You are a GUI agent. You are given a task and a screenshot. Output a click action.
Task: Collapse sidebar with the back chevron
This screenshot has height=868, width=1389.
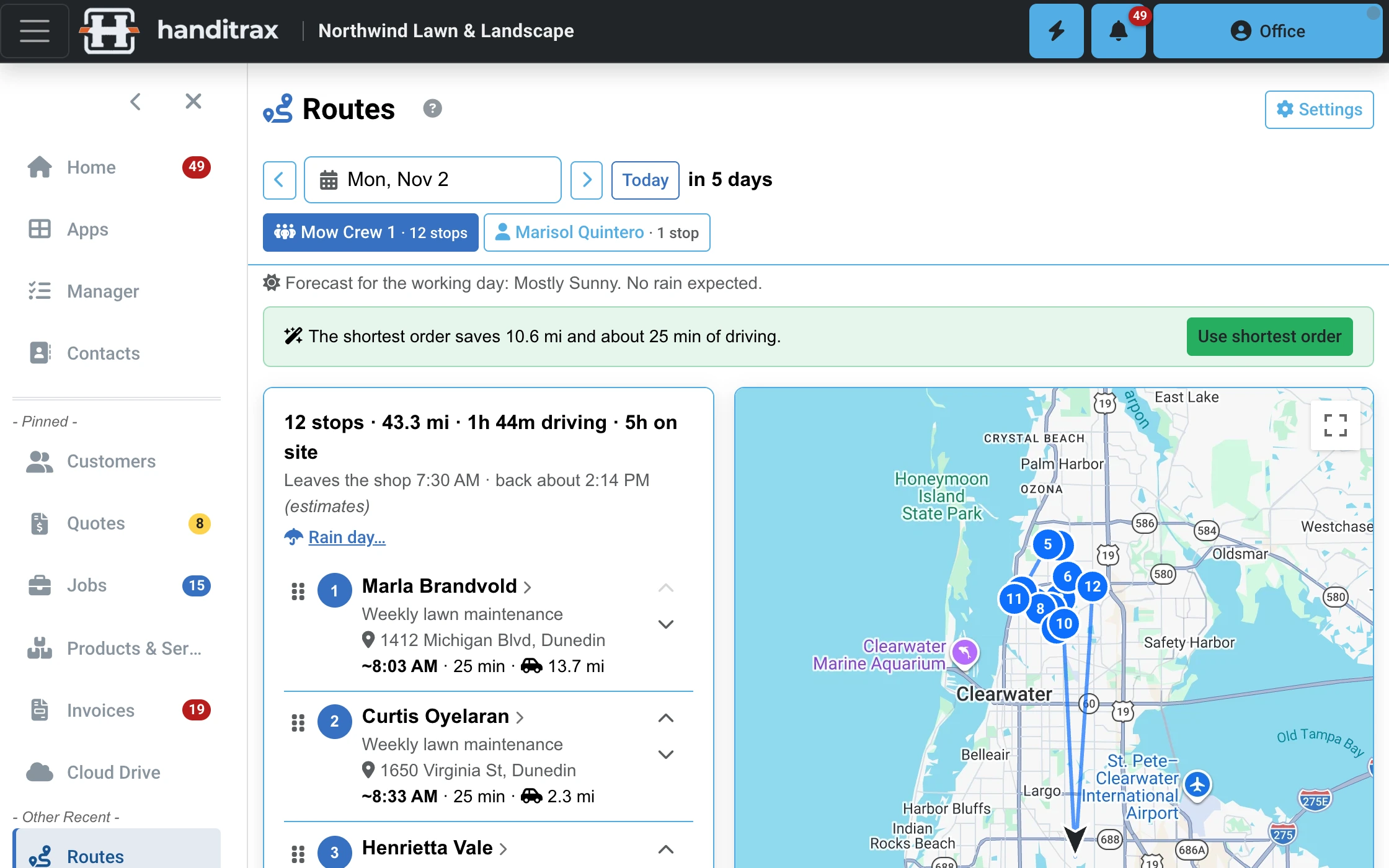136,101
